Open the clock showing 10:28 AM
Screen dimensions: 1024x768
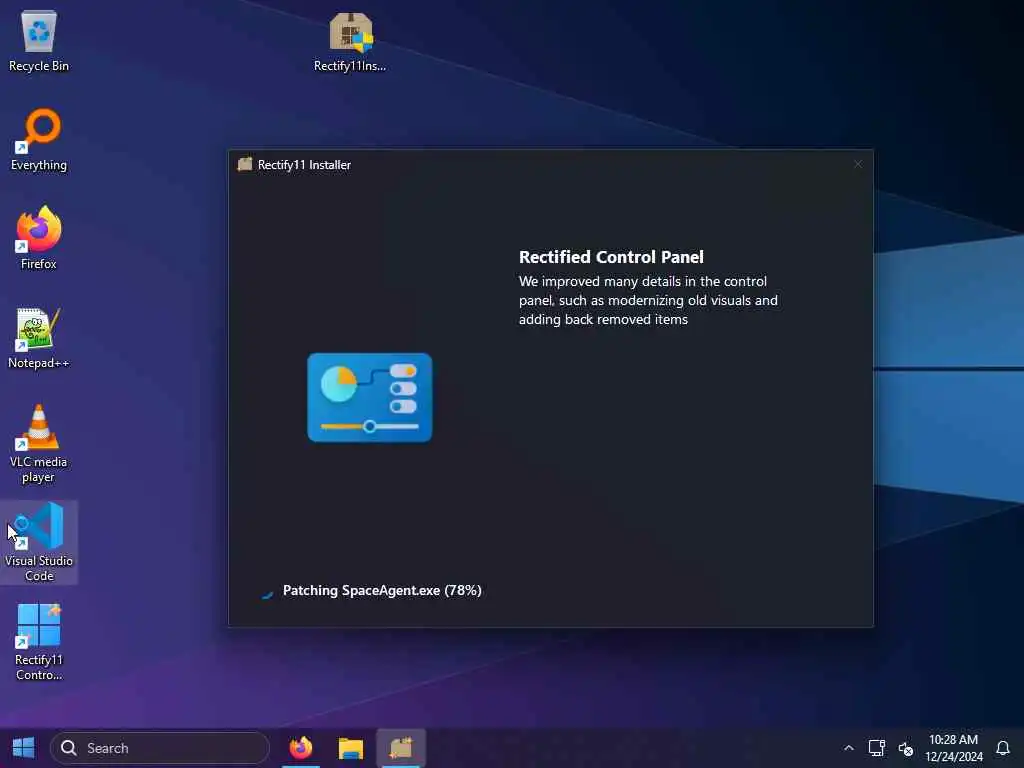coord(953,748)
